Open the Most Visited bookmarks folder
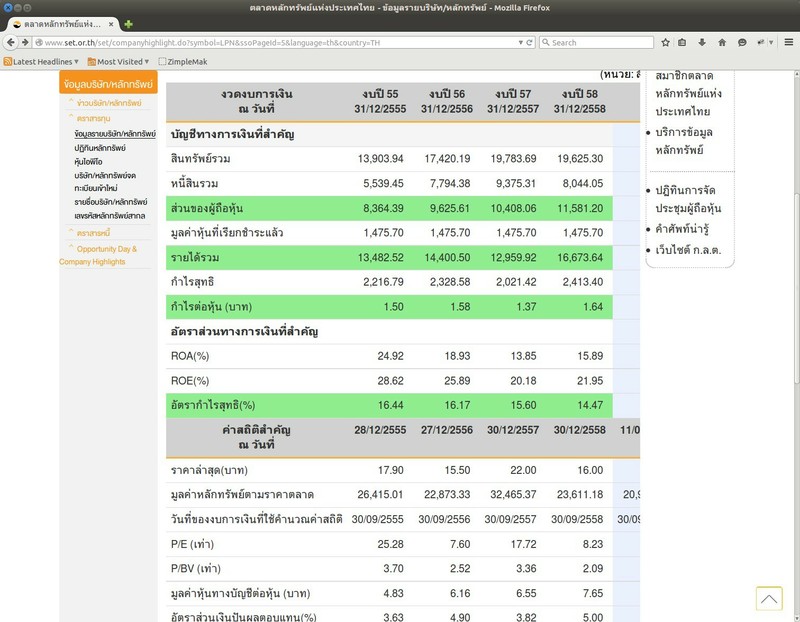The height and width of the screenshot is (622, 800). click(118, 62)
